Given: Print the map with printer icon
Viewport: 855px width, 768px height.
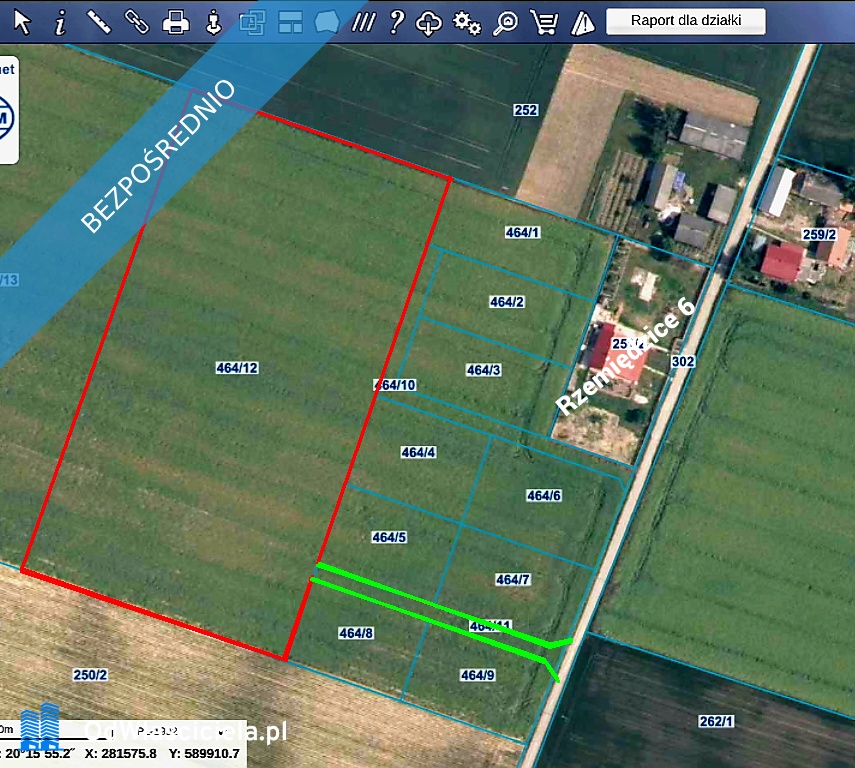Looking at the screenshot, I should click(175, 21).
